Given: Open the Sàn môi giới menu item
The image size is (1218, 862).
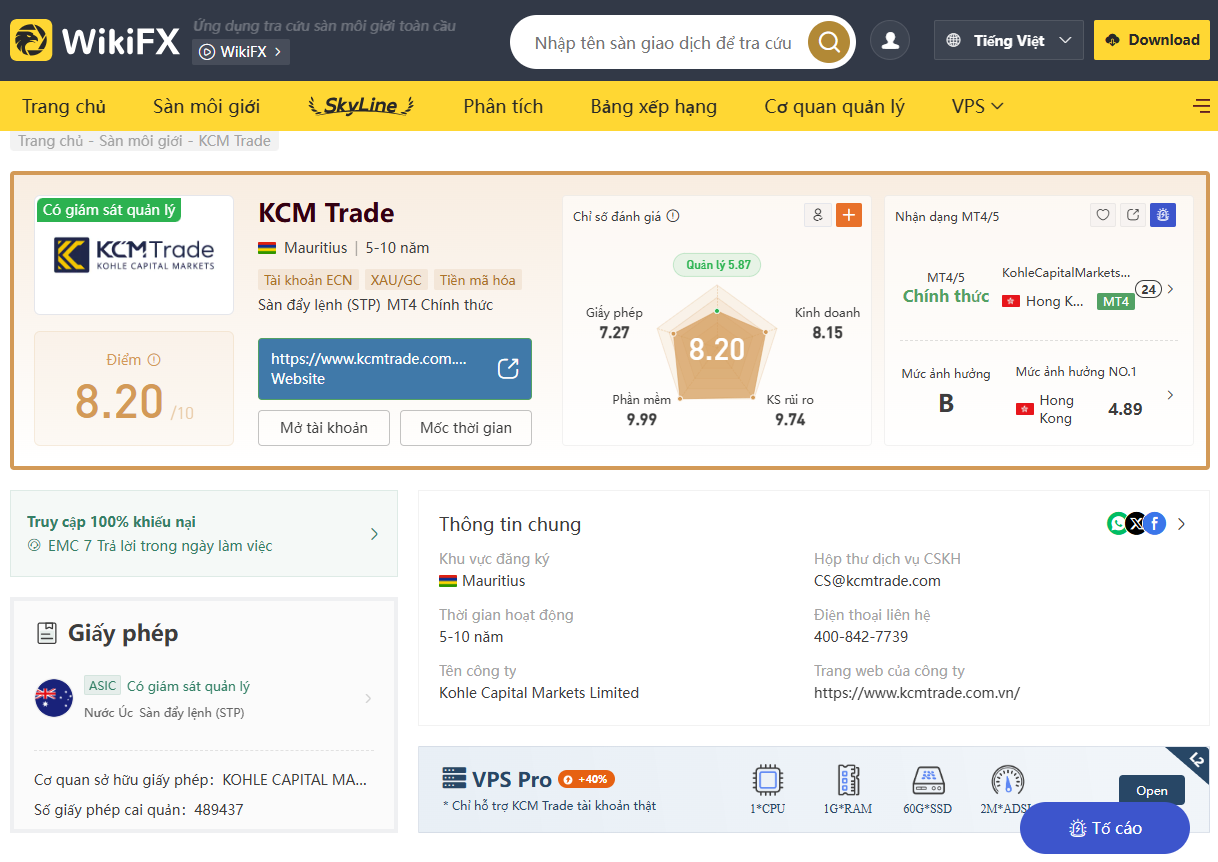Looking at the screenshot, I should tap(206, 106).
